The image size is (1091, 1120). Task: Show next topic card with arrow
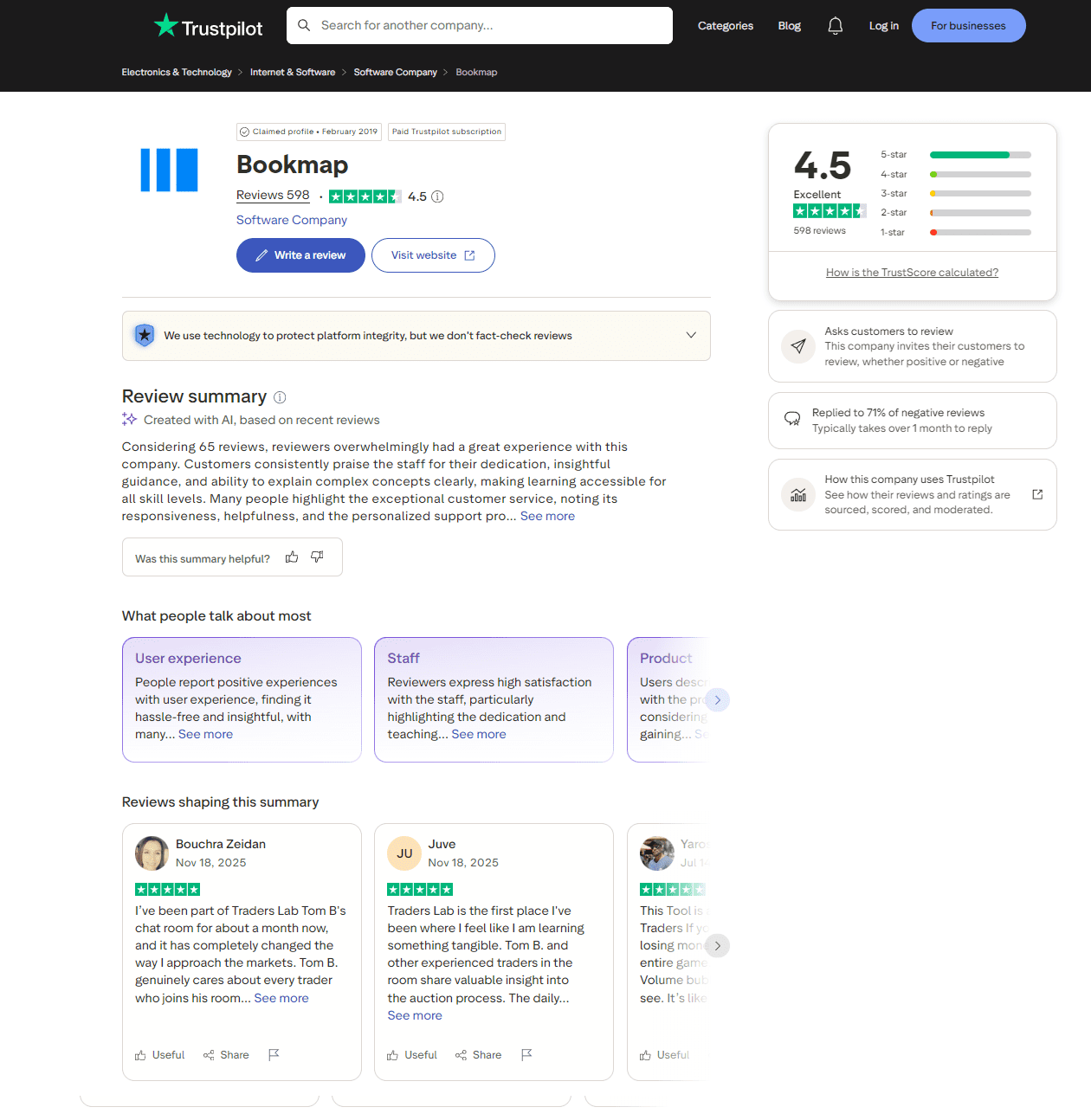click(x=717, y=699)
